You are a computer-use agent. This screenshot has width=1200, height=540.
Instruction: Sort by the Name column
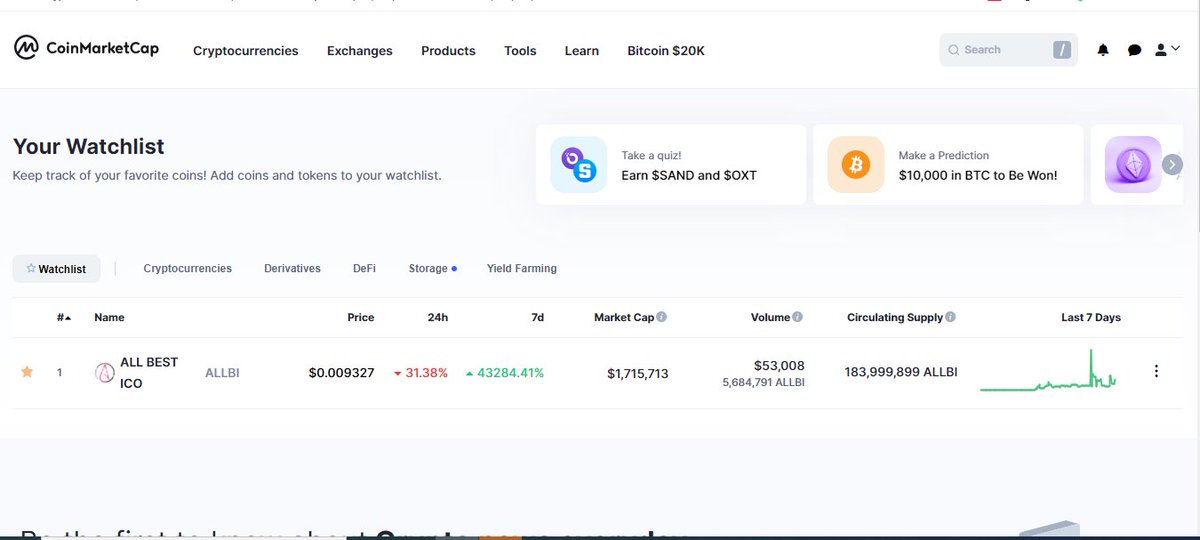pyautogui.click(x=109, y=318)
